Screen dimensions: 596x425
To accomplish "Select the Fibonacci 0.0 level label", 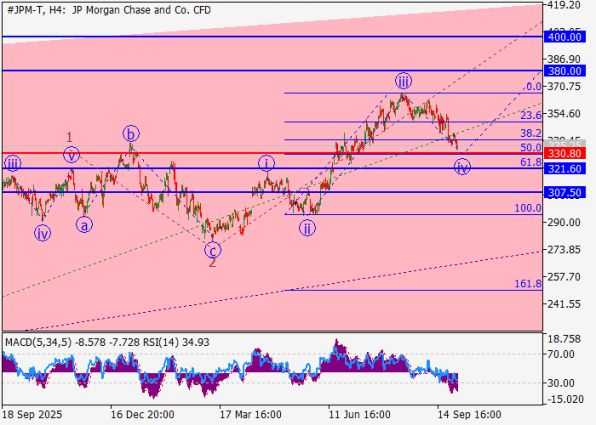I will pos(533,87).
